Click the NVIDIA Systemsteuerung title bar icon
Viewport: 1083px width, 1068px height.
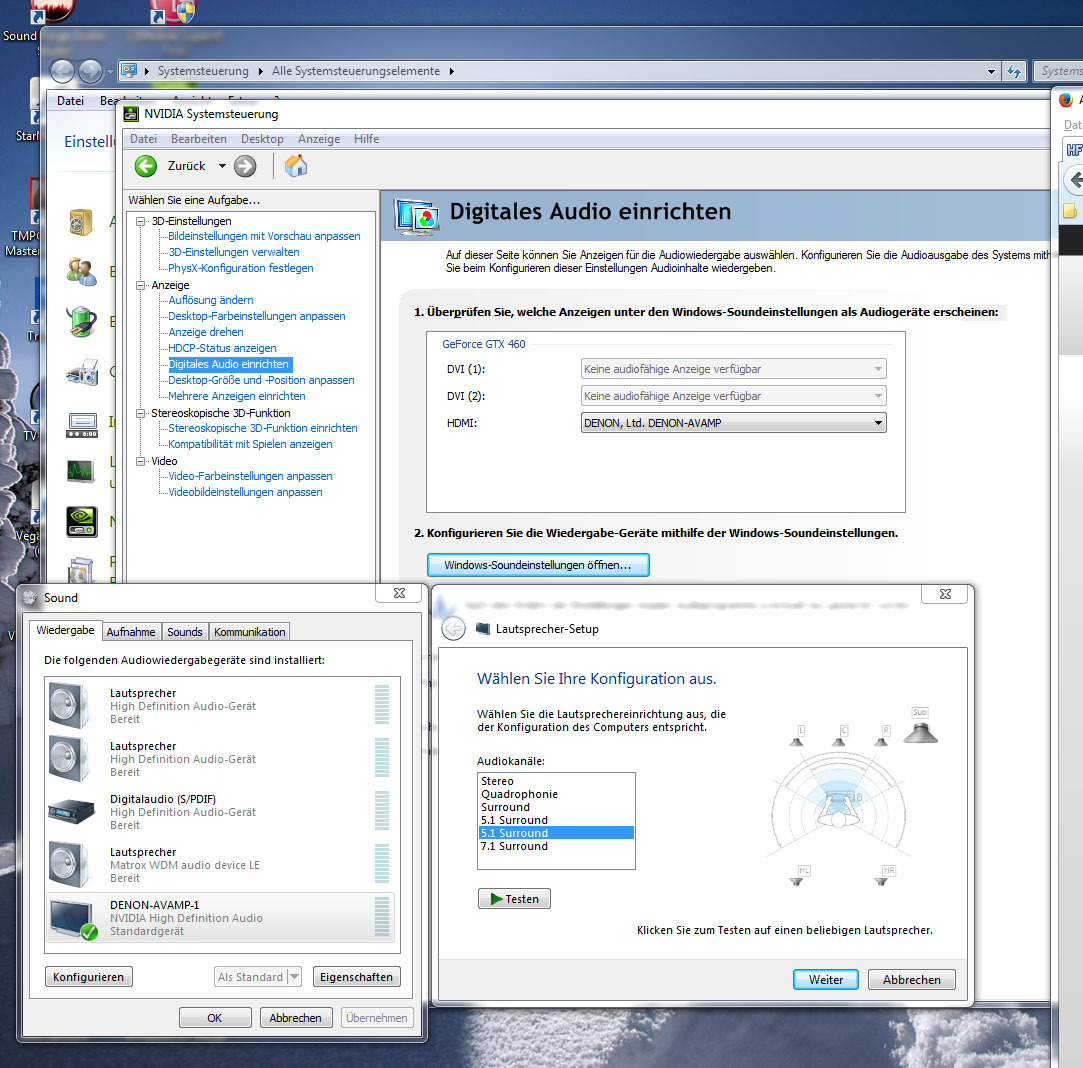click(x=131, y=114)
